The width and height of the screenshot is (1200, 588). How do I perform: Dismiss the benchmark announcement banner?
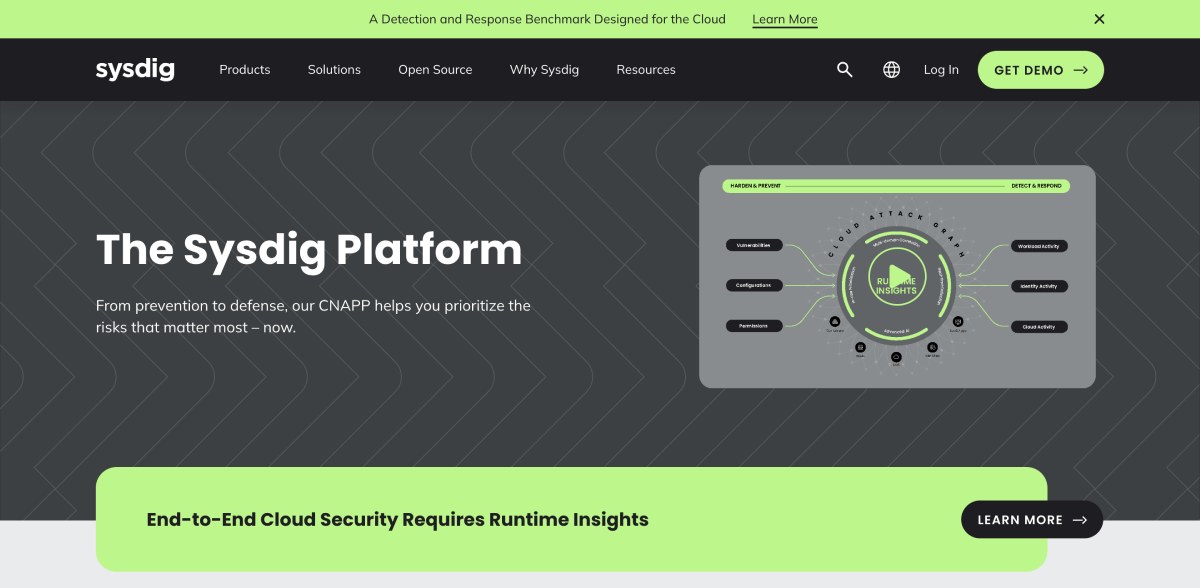(x=1098, y=19)
